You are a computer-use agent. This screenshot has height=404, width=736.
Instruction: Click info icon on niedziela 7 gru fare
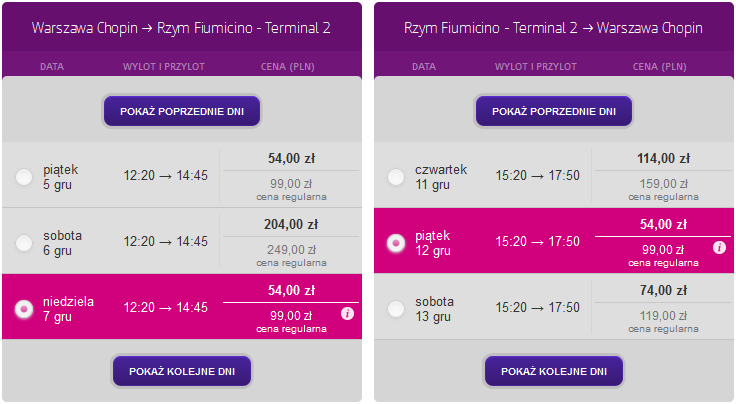pyautogui.click(x=347, y=313)
